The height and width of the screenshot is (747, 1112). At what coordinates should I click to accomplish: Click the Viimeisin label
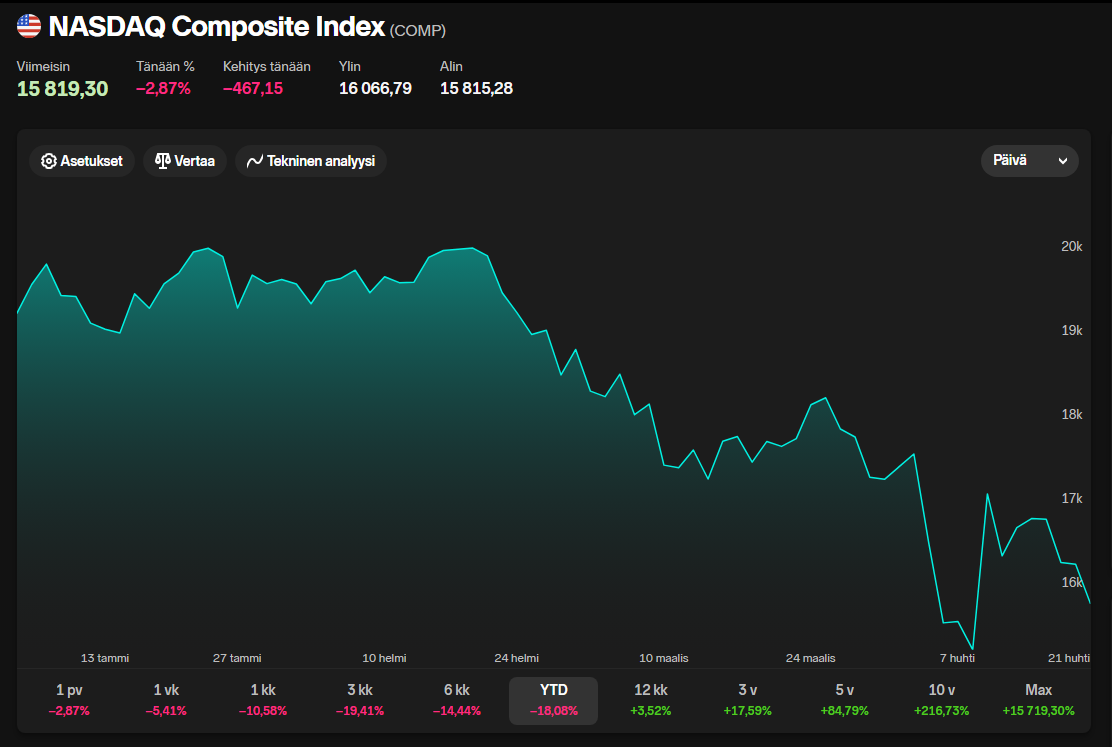tap(43, 67)
